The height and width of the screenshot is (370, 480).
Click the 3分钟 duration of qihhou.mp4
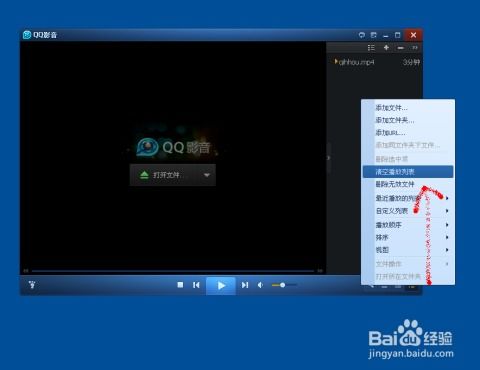point(411,62)
